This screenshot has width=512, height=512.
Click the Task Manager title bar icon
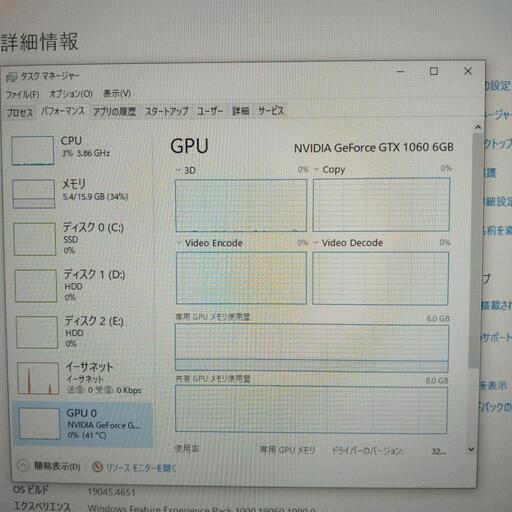pyautogui.click(x=11, y=77)
